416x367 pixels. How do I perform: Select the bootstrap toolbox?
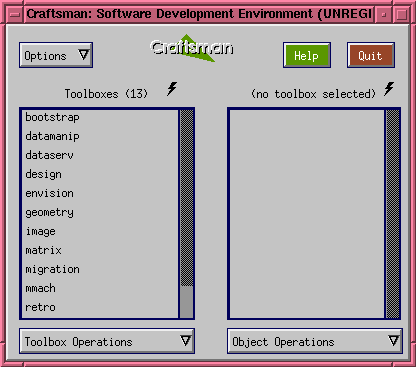coord(100,117)
